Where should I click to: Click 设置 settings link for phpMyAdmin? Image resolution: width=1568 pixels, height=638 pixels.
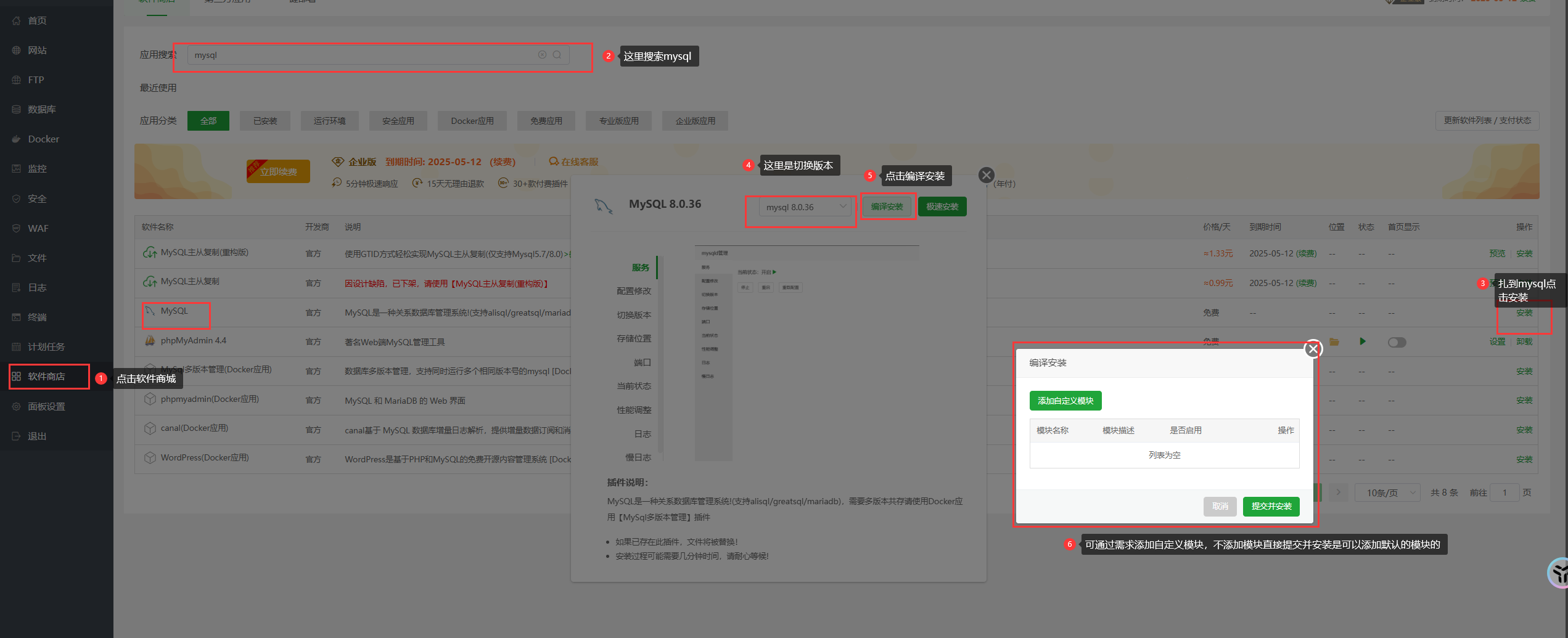tap(1497, 341)
